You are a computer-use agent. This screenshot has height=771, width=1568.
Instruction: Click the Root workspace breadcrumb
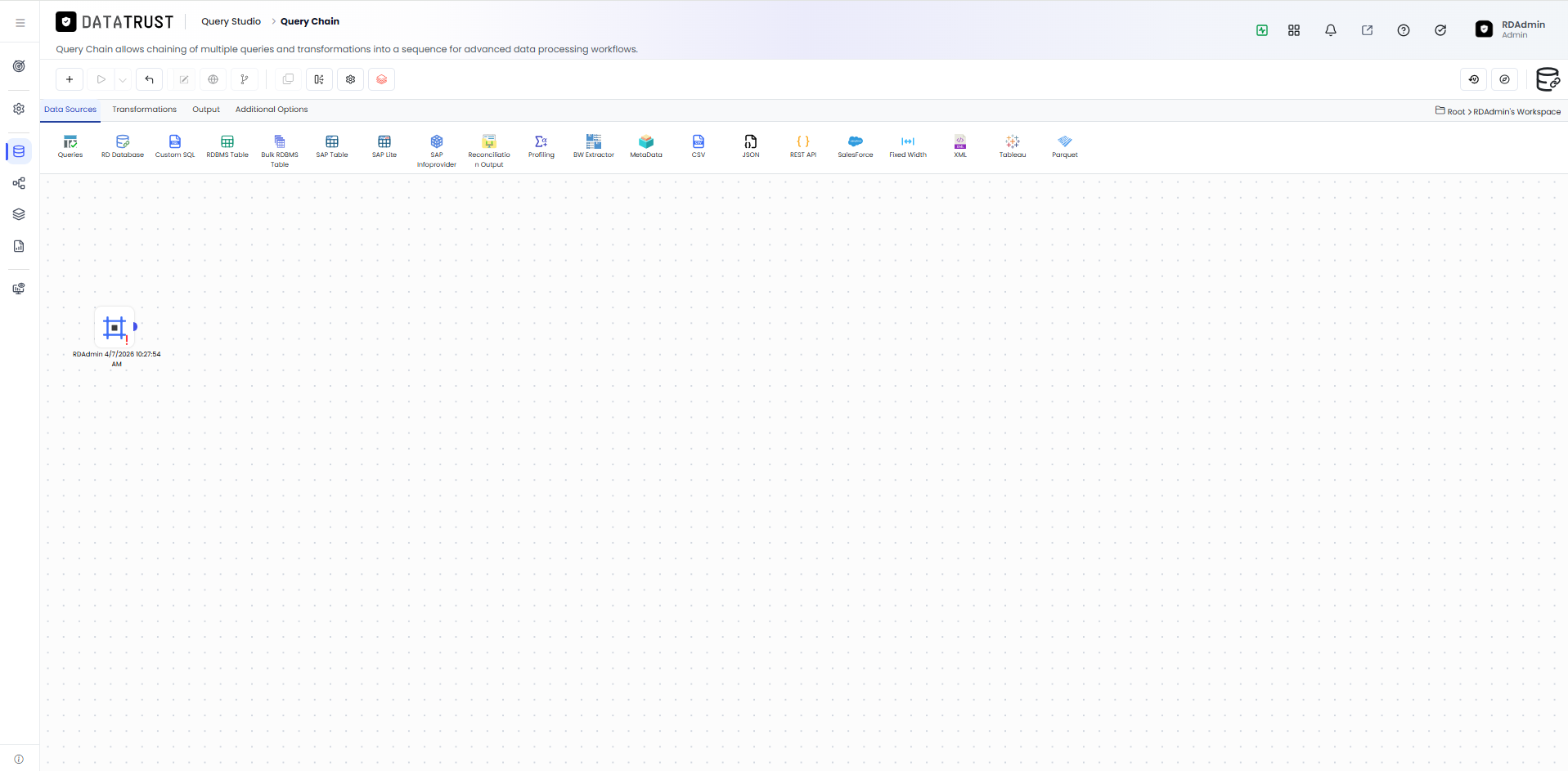tap(1456, 111)
